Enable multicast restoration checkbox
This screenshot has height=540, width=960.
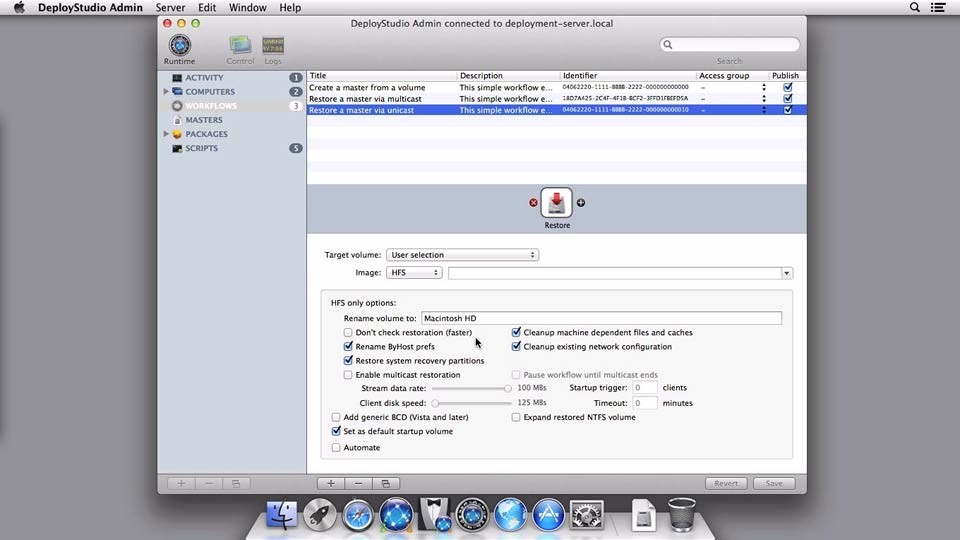click(x=348, y=375)
